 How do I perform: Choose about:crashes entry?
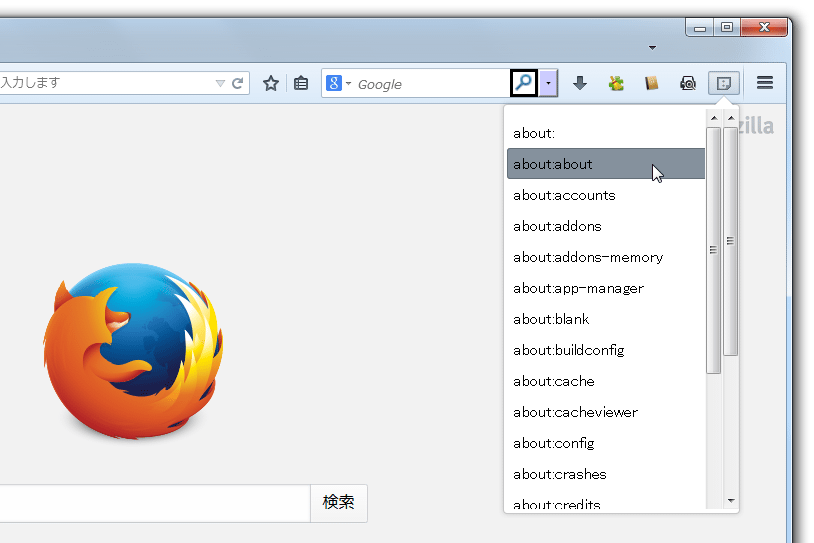click(605, 474)
